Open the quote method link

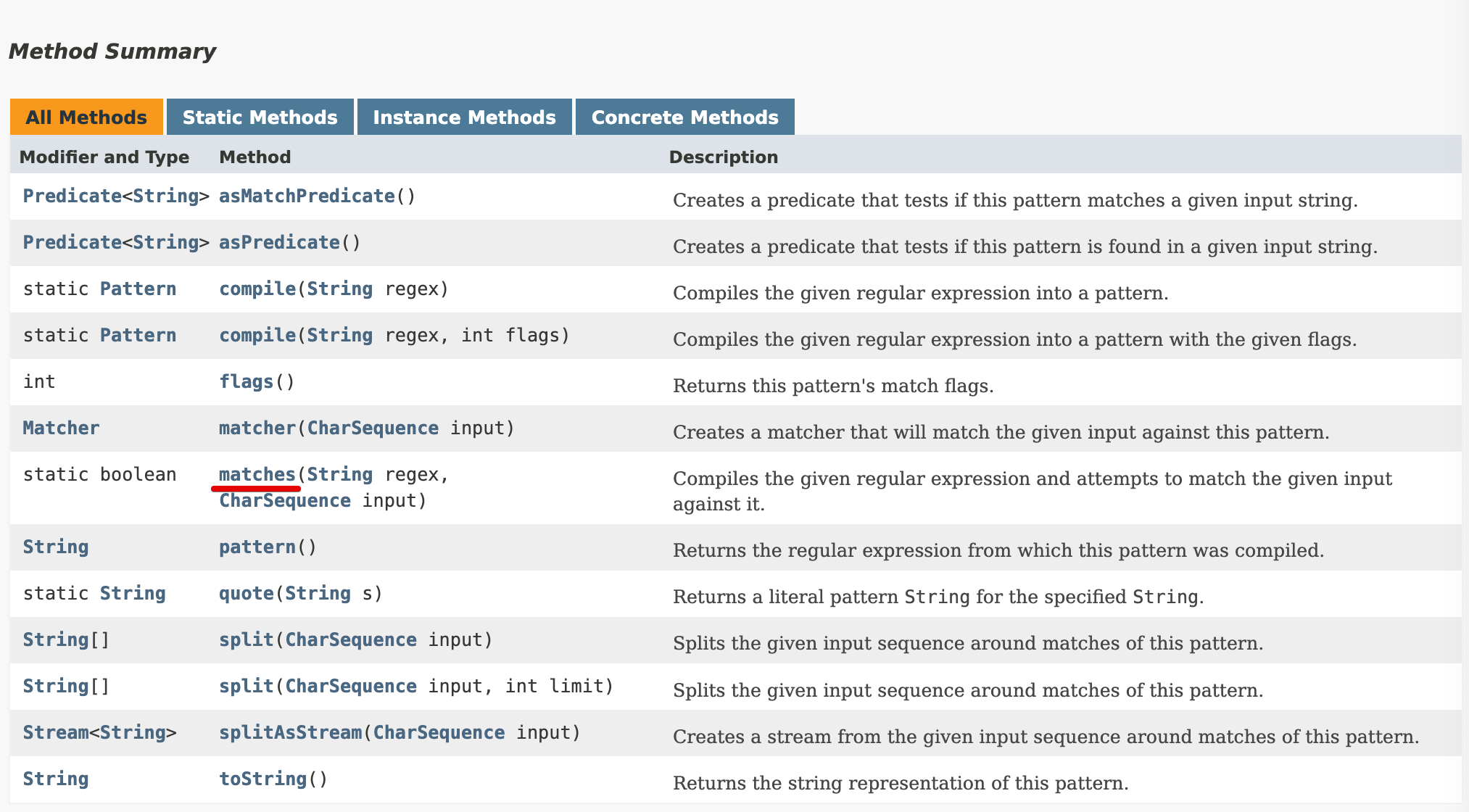click(246, 594)
